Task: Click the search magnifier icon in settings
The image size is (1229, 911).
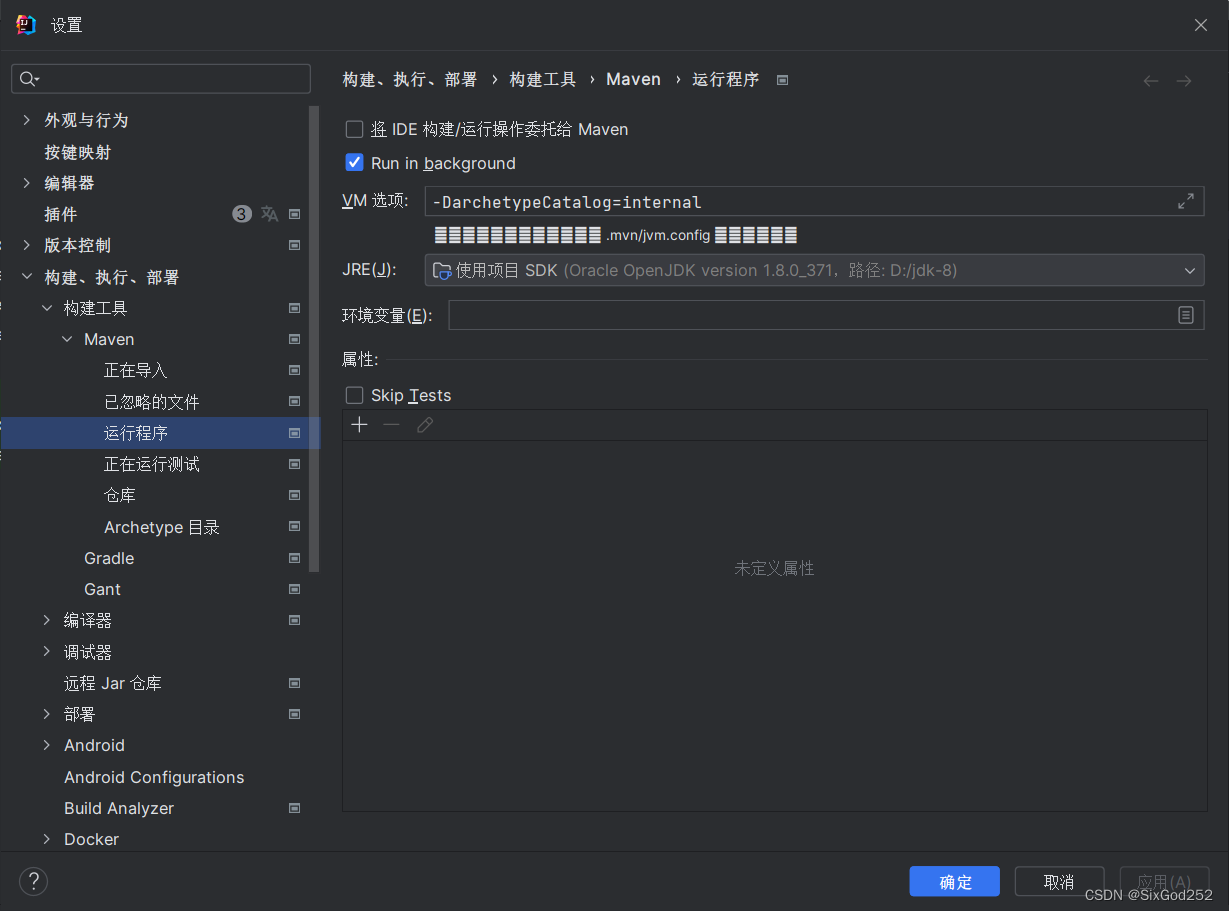Action: coord(28,79)
